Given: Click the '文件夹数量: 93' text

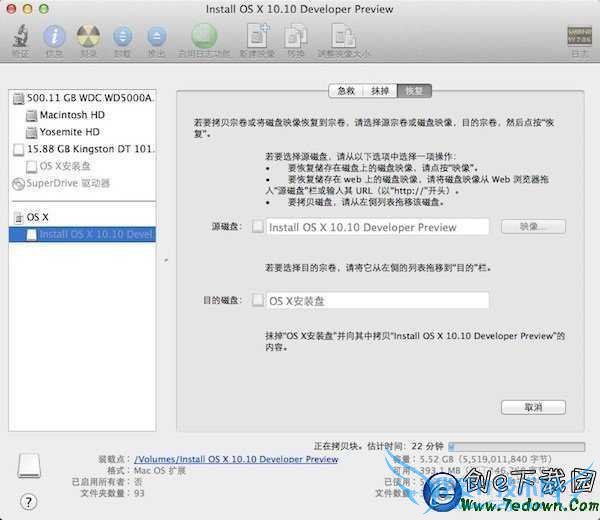Looking at the screenshot, I should point(112,493).
